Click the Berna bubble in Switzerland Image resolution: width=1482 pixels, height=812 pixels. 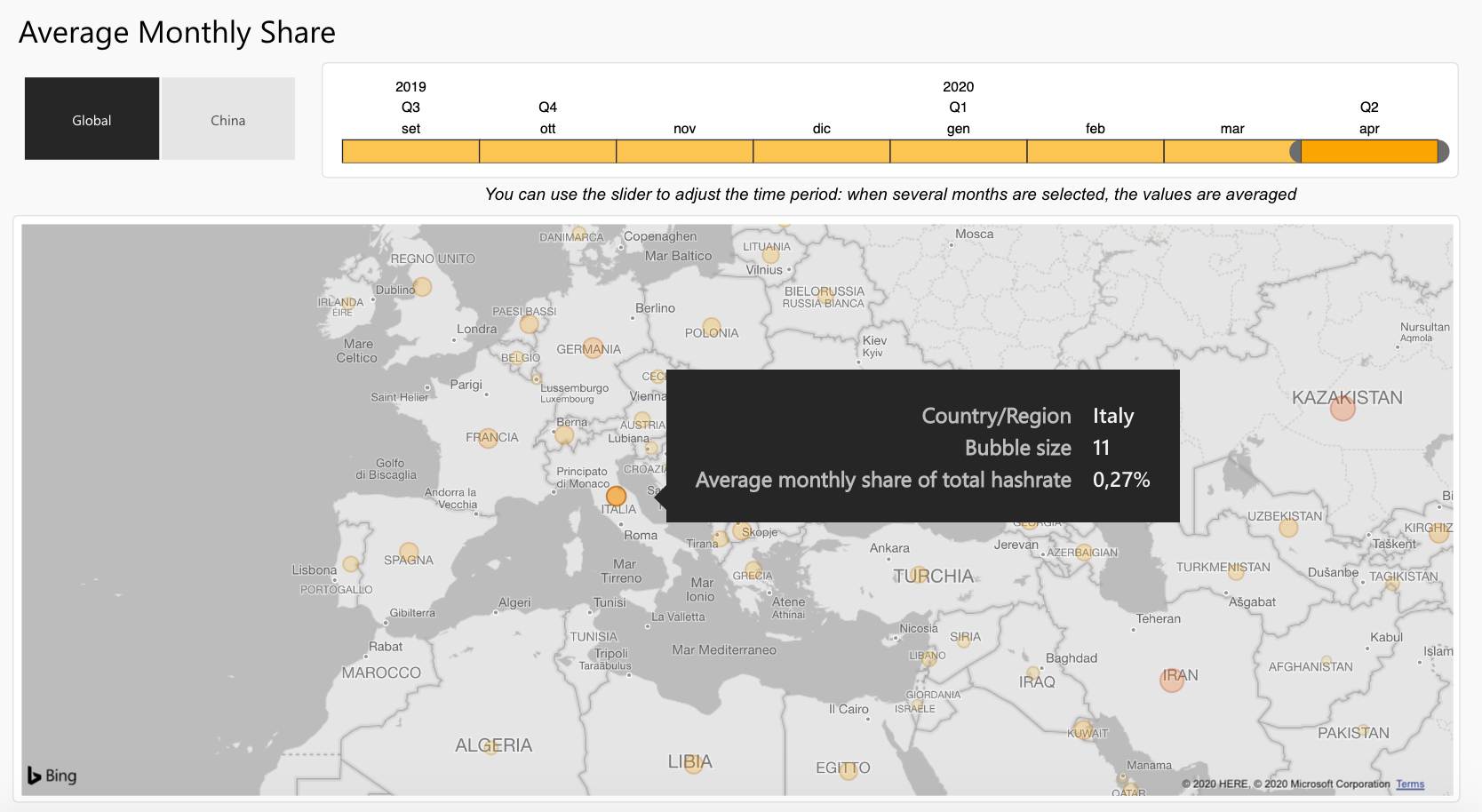point(564,435)
